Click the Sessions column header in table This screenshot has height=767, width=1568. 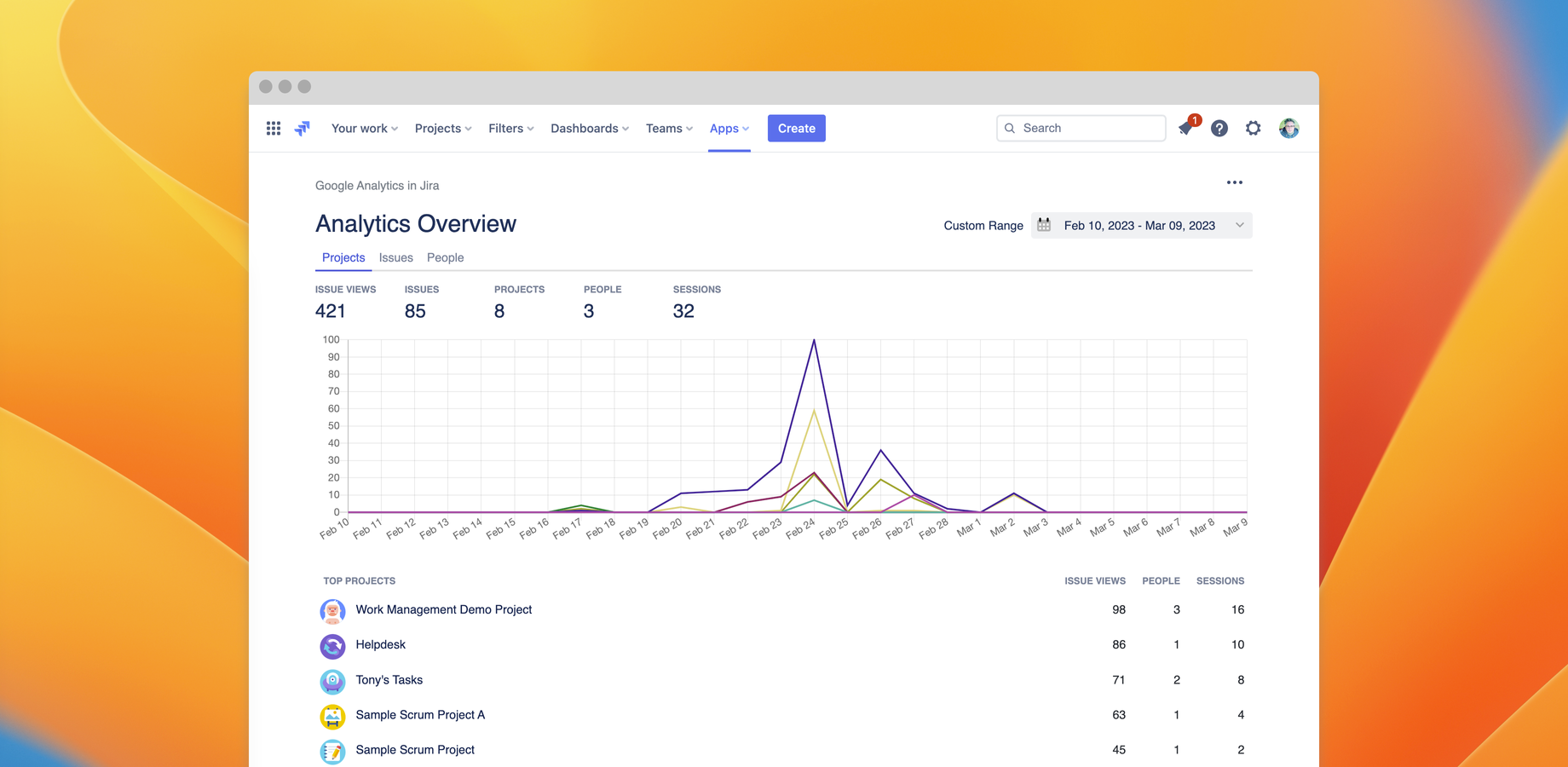(x=1220, y=581)
